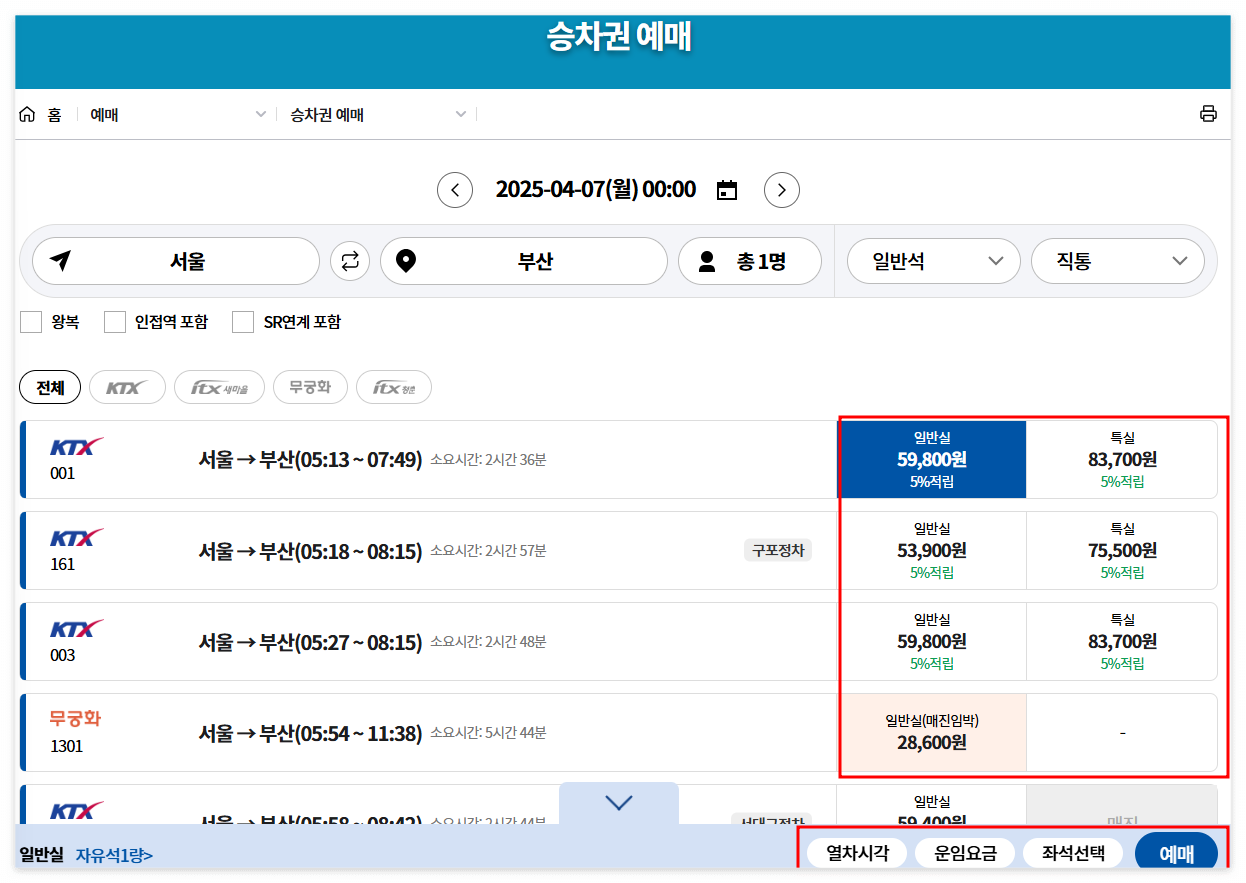Select the 59,800원 일반실 fare for KTX 001
This screenshot has width=1246, height=883.
932,459
